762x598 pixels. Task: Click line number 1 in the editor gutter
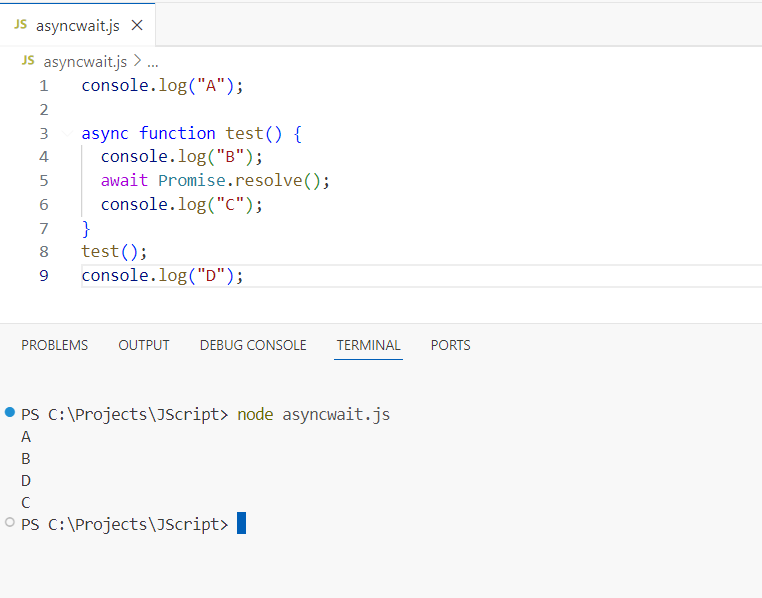(43, 86)
